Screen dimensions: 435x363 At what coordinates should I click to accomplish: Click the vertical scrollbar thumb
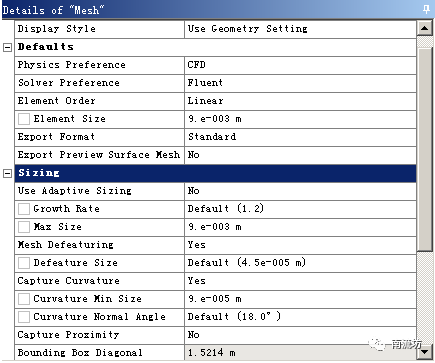[x=425, y=149]
